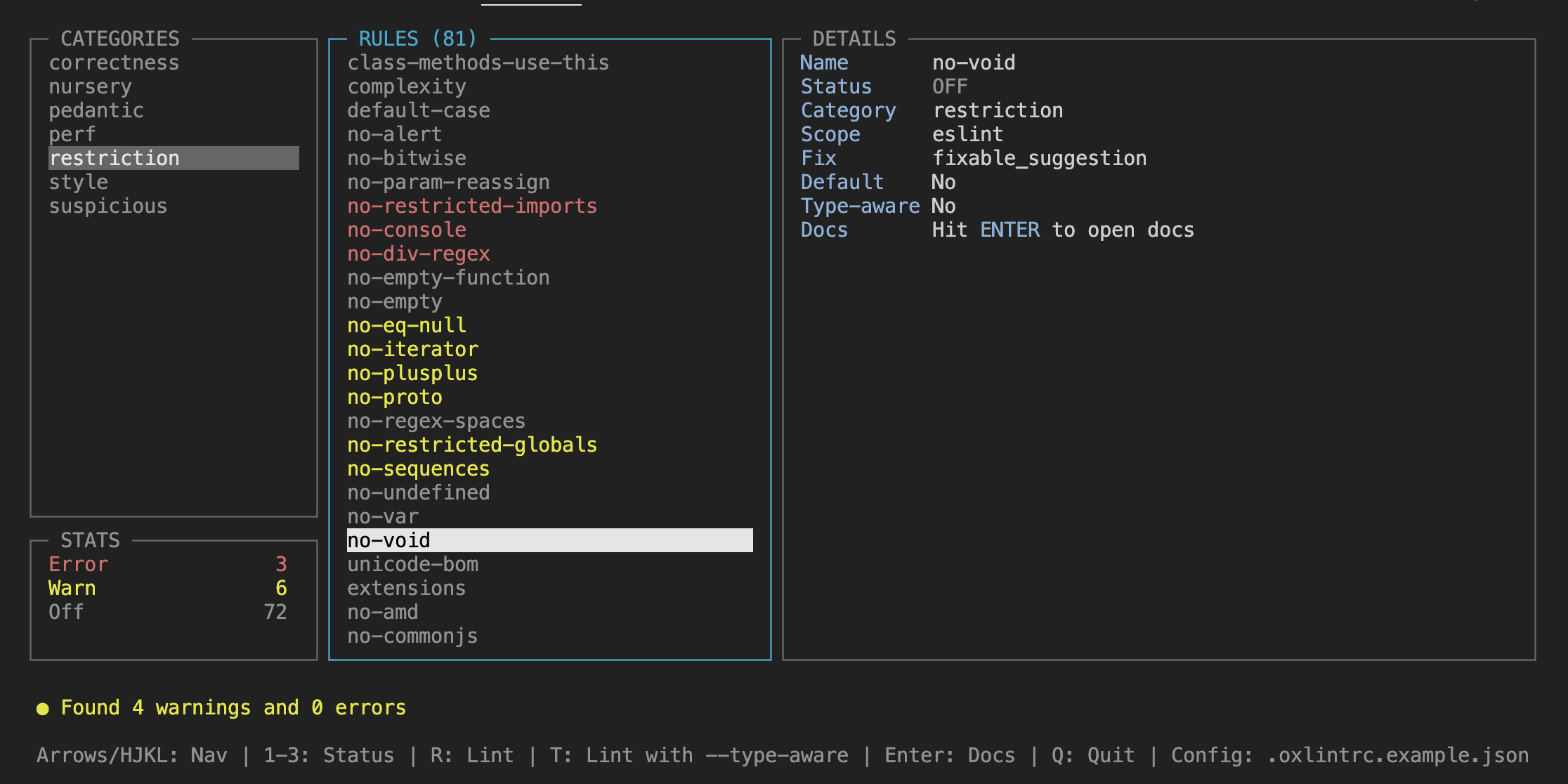Select the nursery category
1568x784 pixels.
click(x=91, y=86)
